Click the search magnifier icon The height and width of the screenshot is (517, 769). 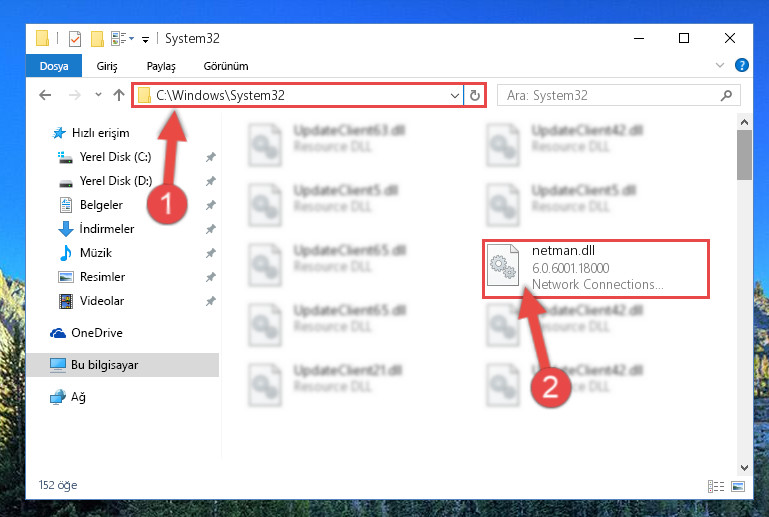pyautogui.click(x=726, y=95)
